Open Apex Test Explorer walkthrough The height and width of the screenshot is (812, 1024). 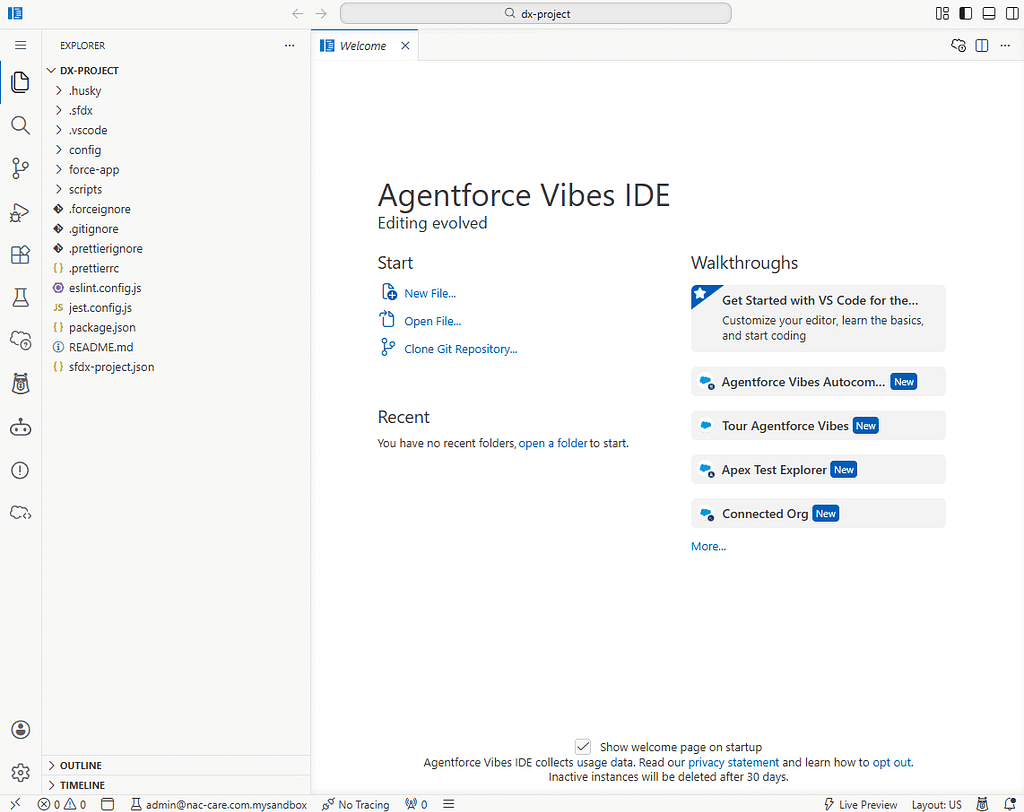[x=818, y=469]
